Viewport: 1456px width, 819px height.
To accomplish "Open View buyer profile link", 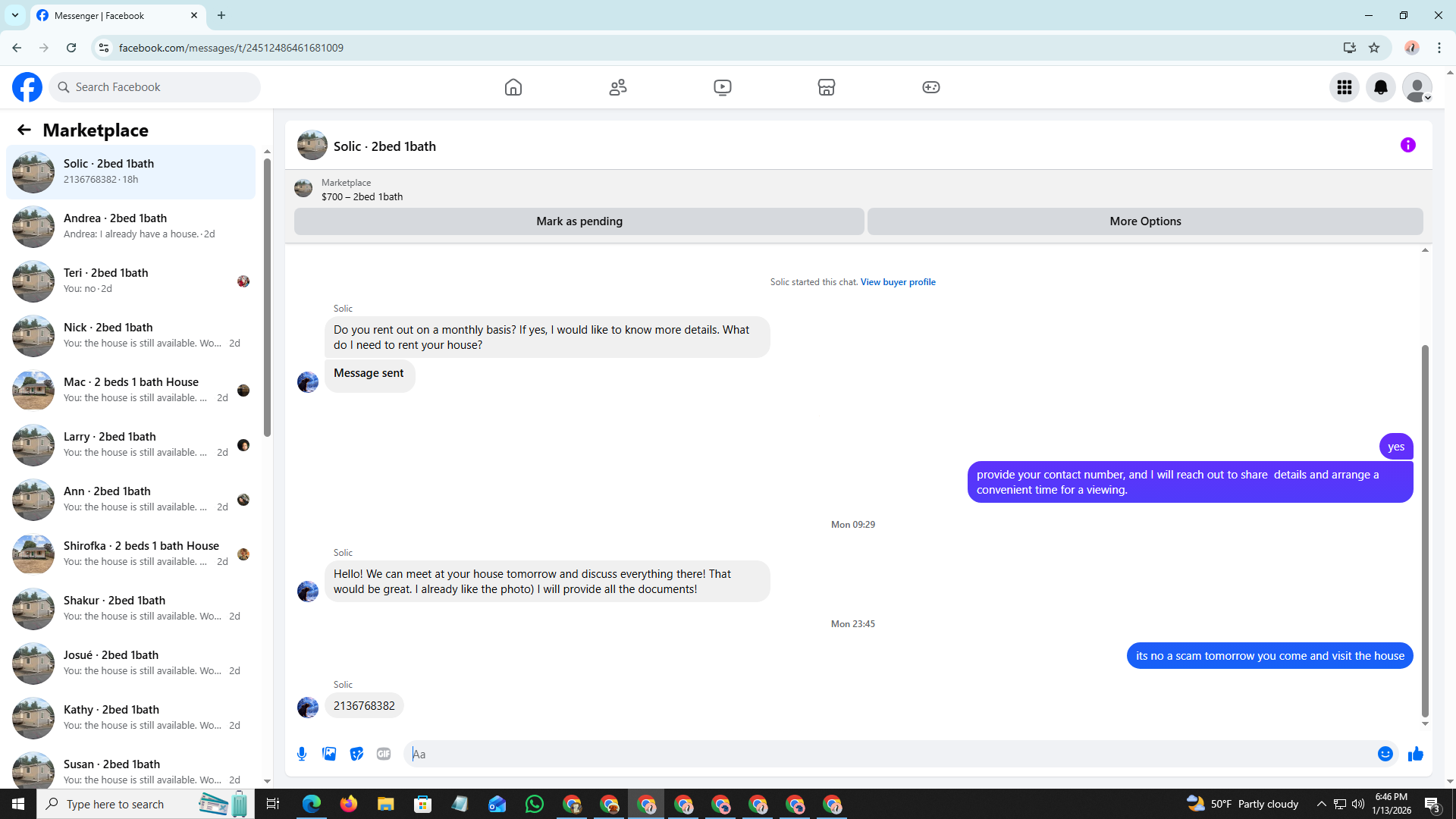I will pyautogui.click(x=897, y=282).
